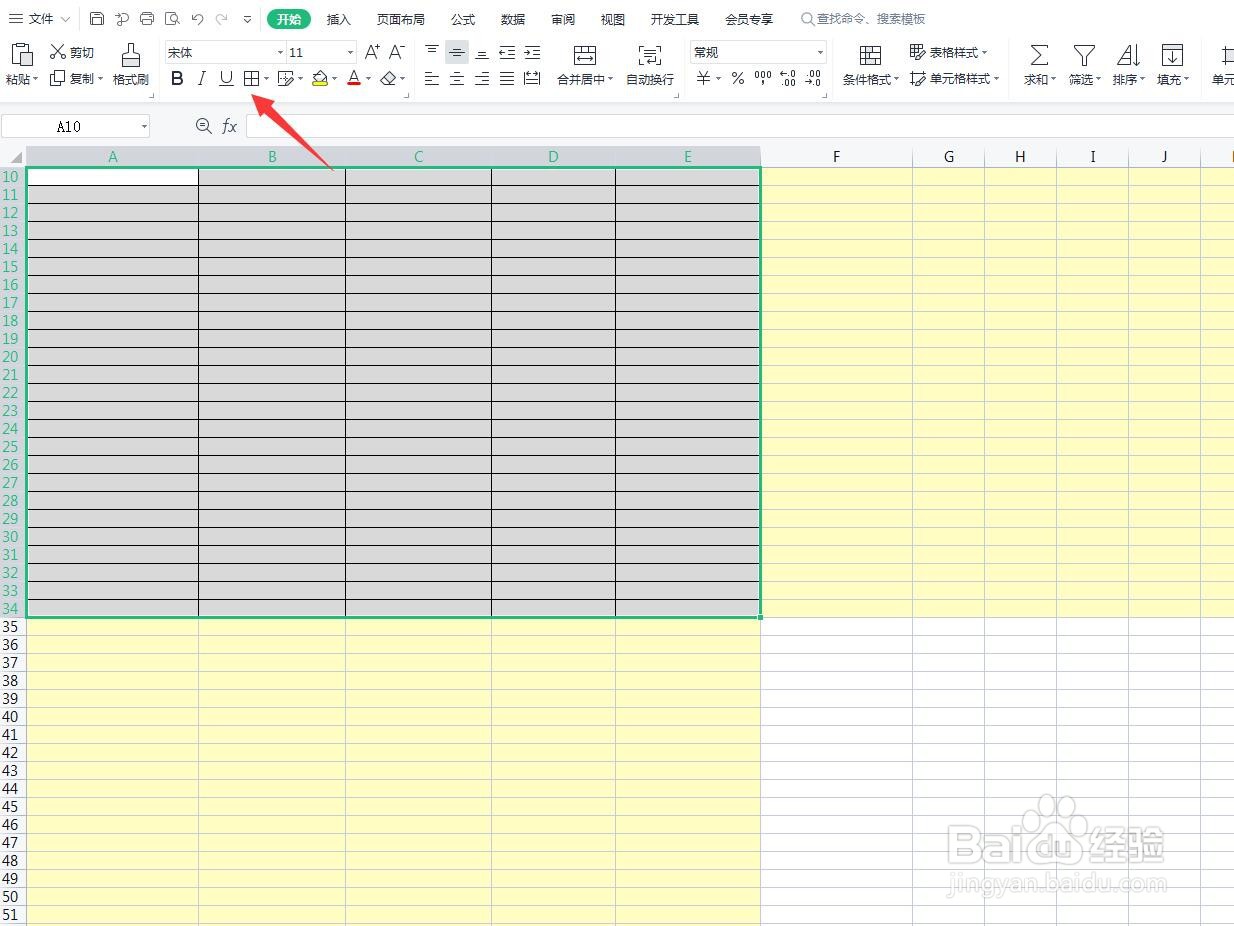The width and height of the screenshot is (1234, 926).
Task: Click the distributed alignment icon
Action: [532, 78]
